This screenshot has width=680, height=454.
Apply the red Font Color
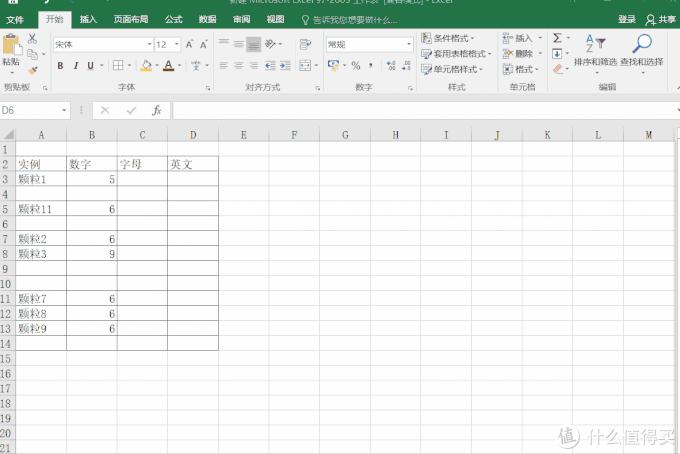[x=169, y=65]
